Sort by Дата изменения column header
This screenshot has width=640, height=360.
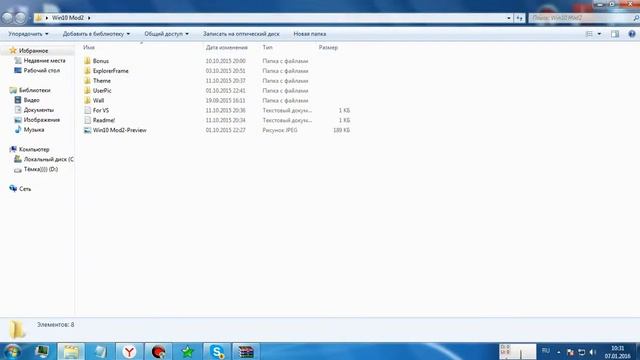pos(227,47)
